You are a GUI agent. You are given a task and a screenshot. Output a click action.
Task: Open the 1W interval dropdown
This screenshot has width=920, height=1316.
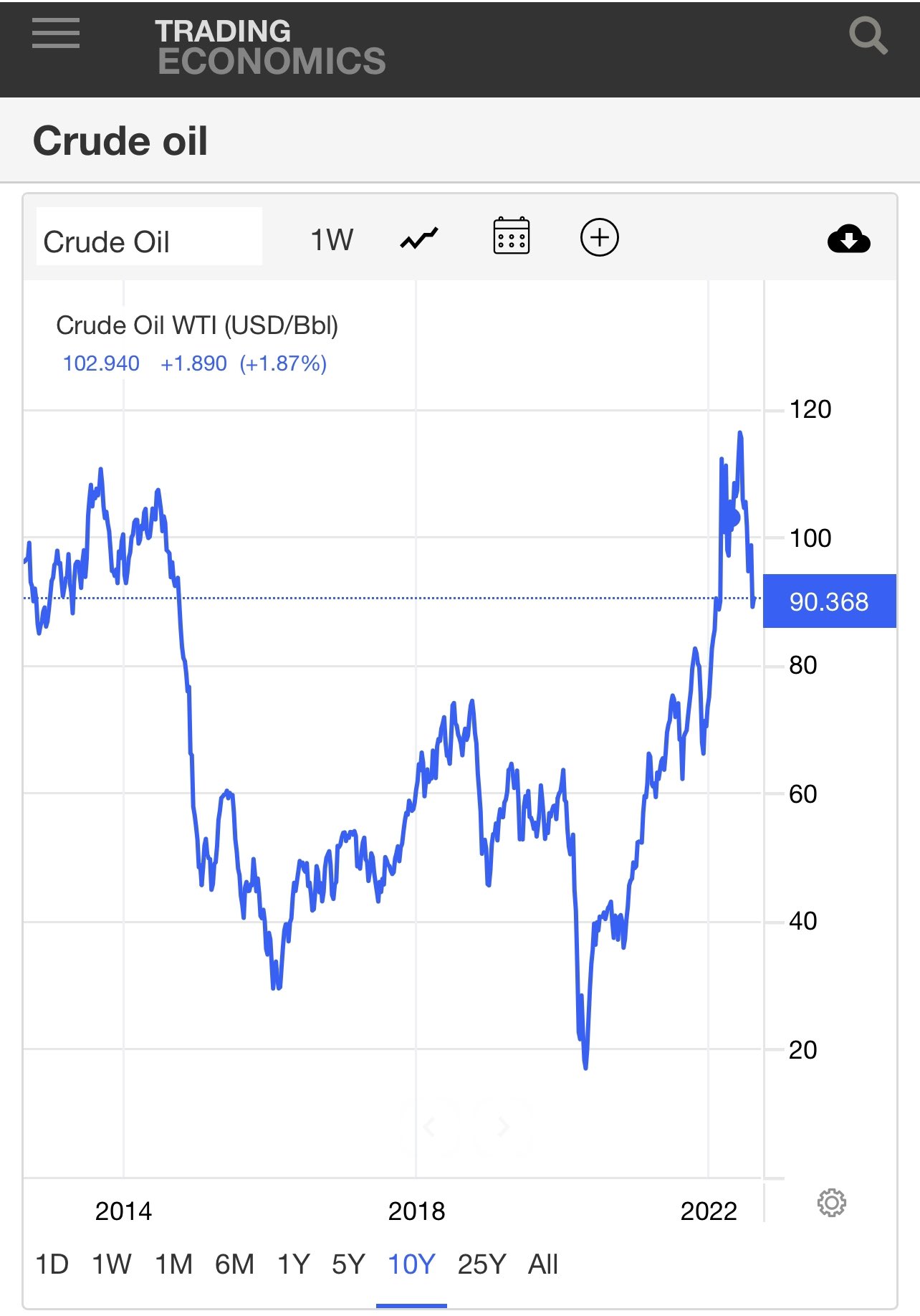coord(332,239)
